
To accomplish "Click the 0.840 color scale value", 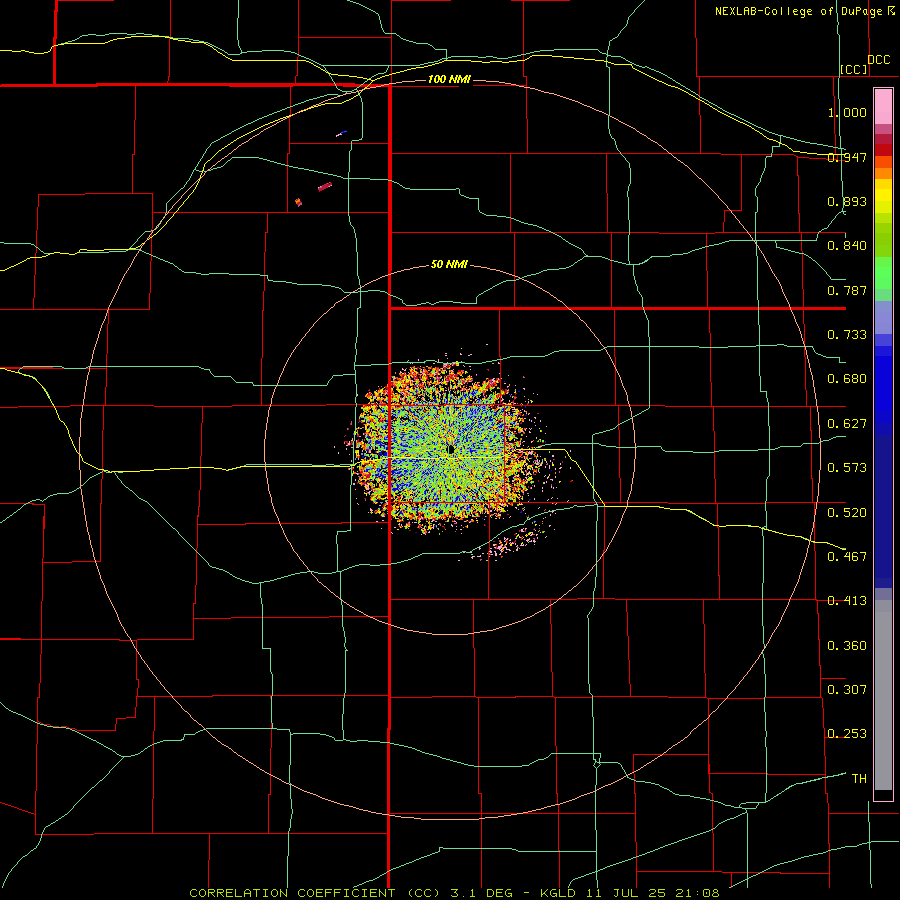I will [x=847, y=246].
